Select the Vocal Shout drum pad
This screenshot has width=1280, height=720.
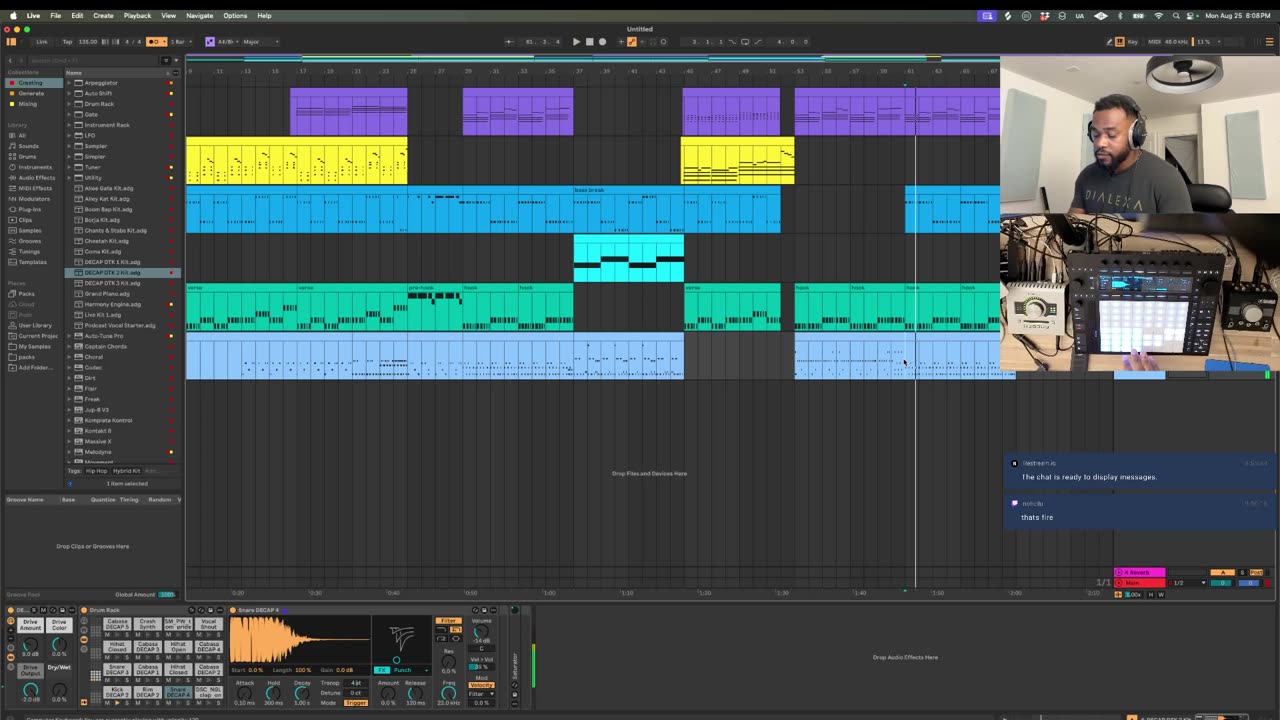coord(209,625)
